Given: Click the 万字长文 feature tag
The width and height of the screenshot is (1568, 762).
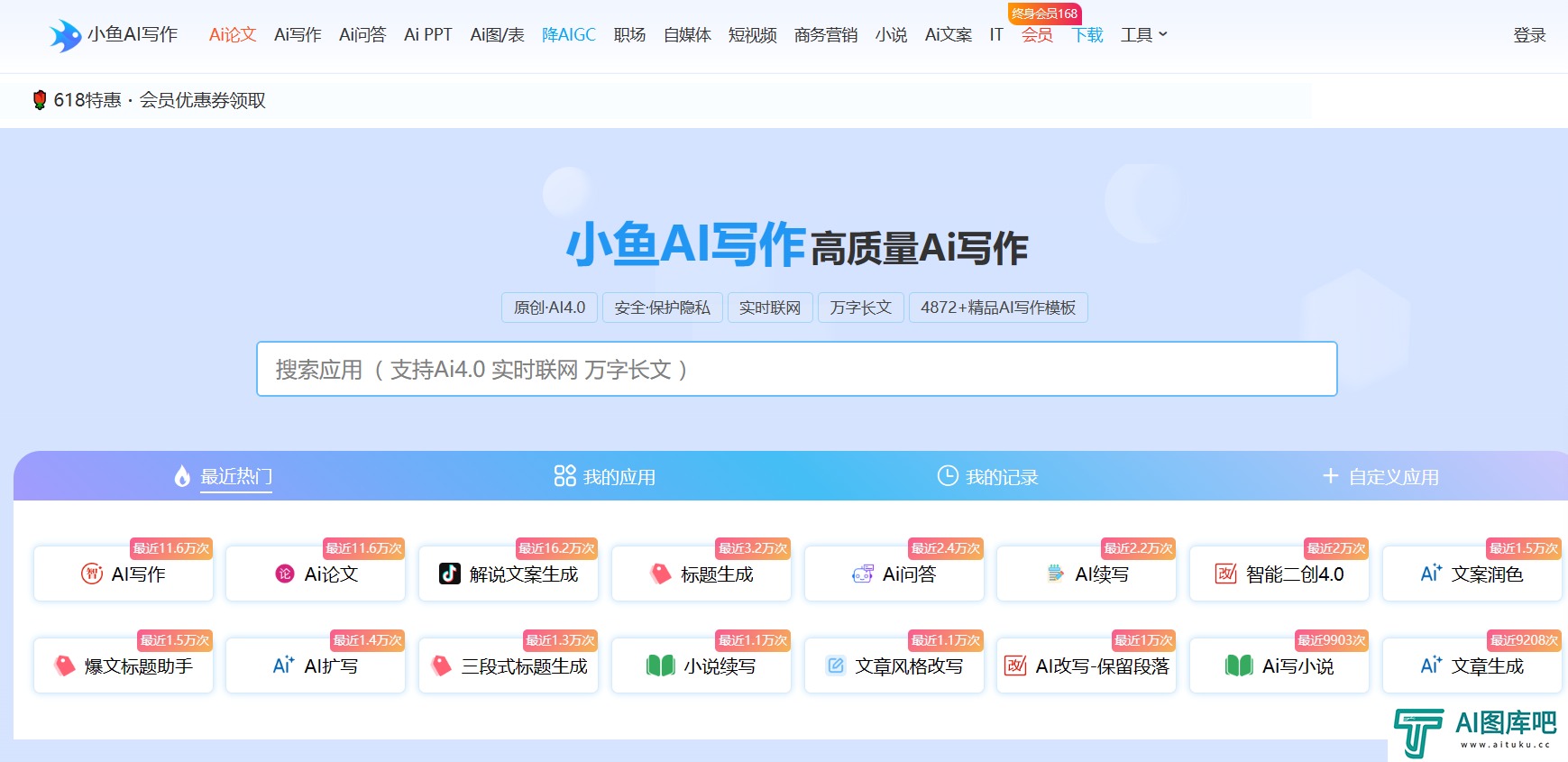Looking at the screenshot, I should [x=860, y=308].
